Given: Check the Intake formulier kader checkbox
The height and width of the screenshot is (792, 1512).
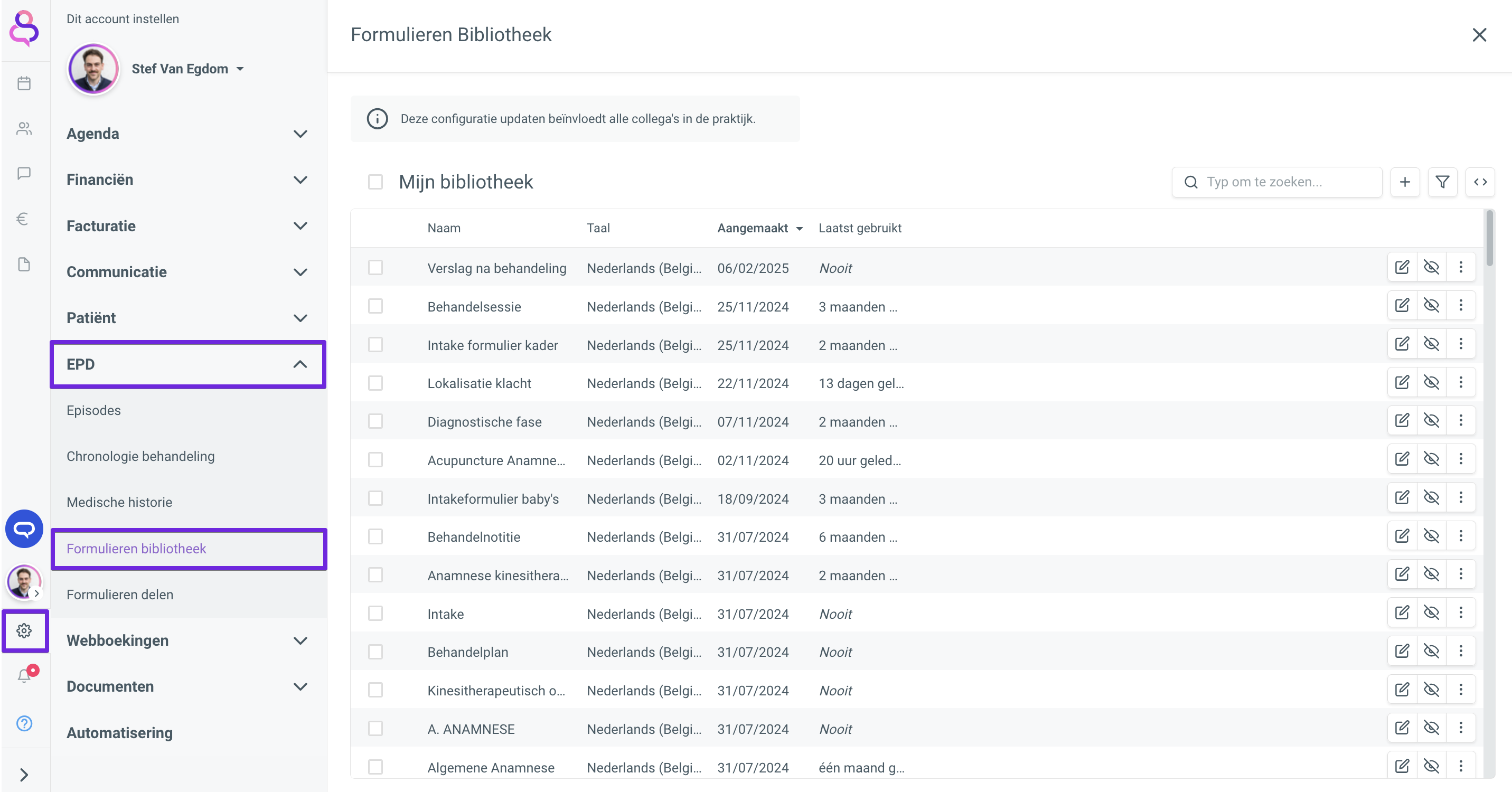Looking at the screenshot, I should 375,345.
